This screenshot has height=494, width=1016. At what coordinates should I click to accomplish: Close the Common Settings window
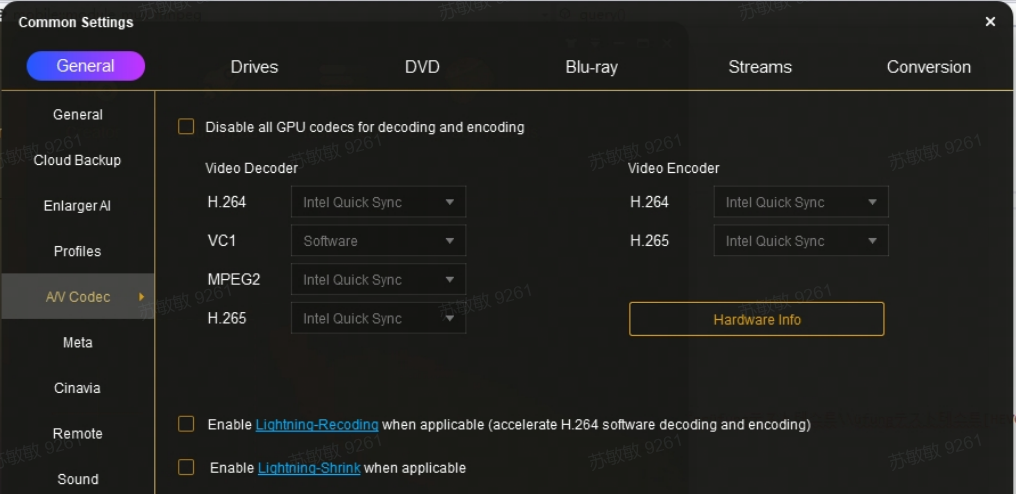pyautogui.click(x=990, y=22)
